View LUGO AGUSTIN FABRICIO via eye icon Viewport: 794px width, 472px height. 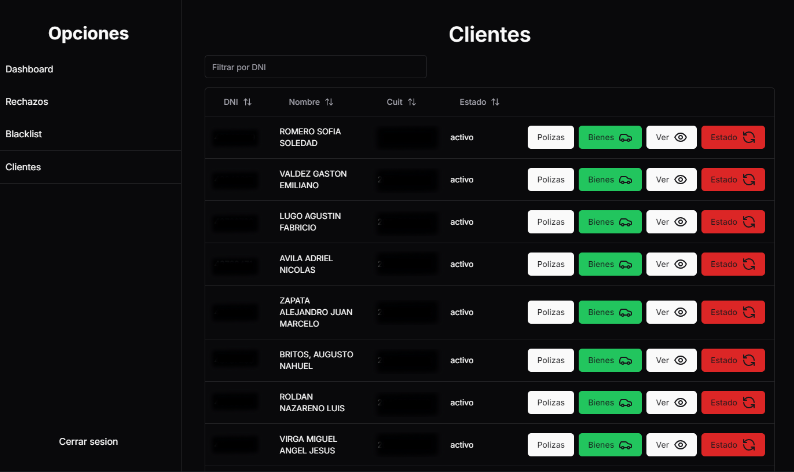coord(681,222)
